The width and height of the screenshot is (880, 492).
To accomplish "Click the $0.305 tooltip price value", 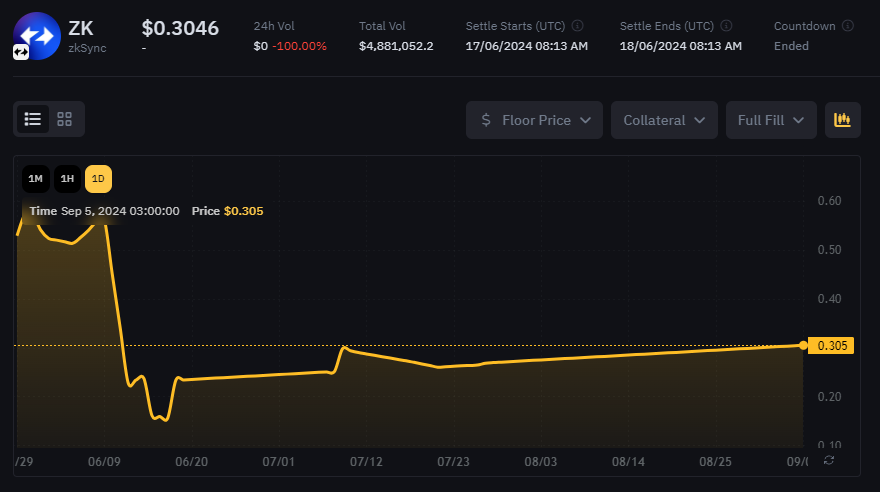I will point(244,211).
